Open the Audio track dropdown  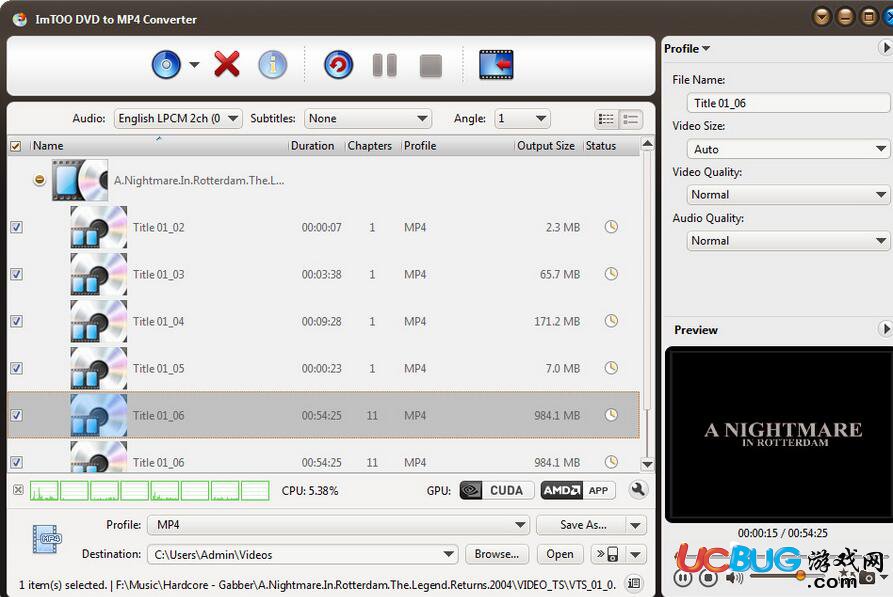click(178, 118)
